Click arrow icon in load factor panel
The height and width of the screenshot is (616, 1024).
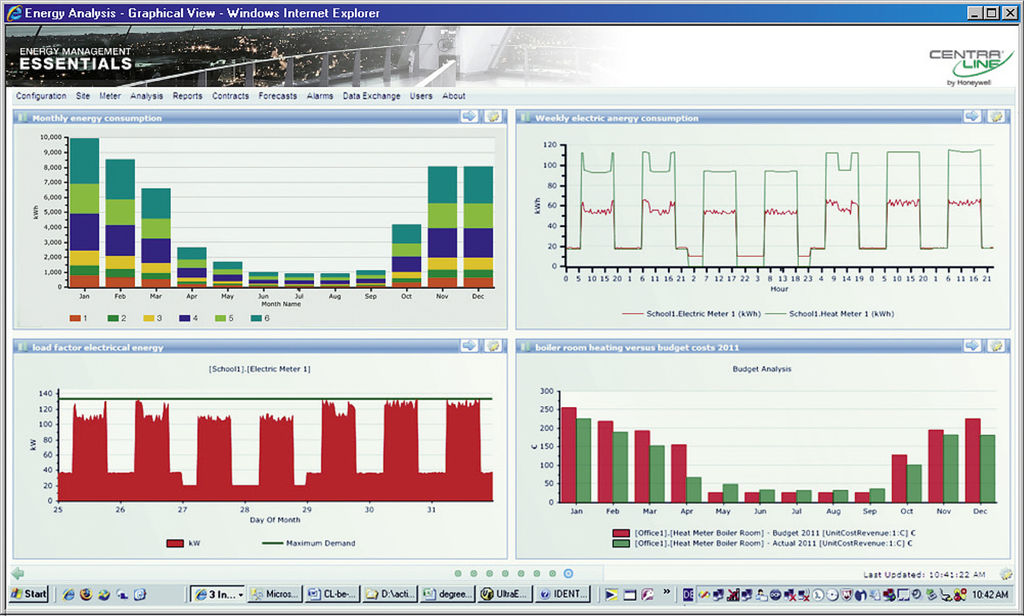point(469,346)
